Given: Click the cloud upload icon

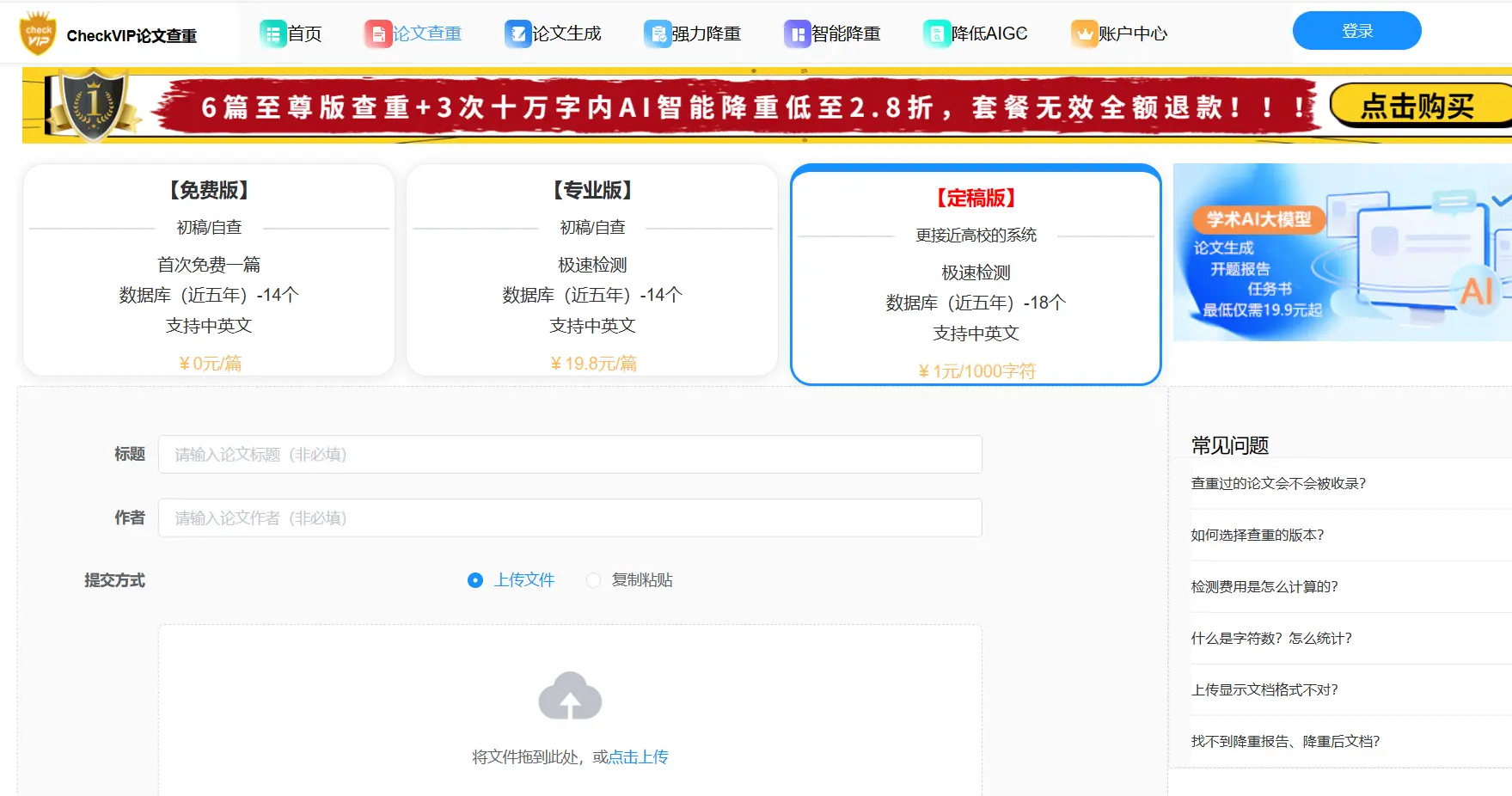Looking at the screenshot, I should pyautogui.click(x=570, y=696).
